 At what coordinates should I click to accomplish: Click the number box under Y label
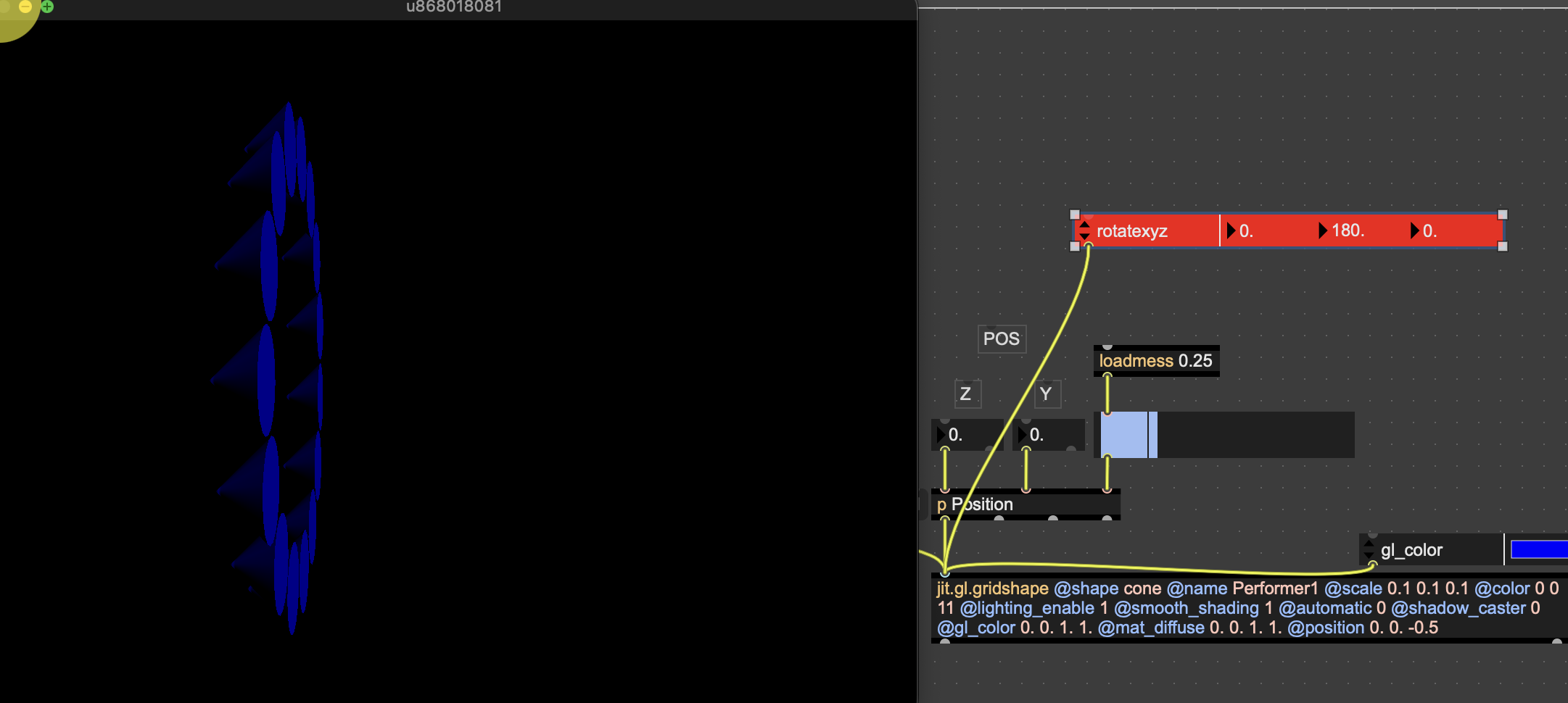[1049, 435]
